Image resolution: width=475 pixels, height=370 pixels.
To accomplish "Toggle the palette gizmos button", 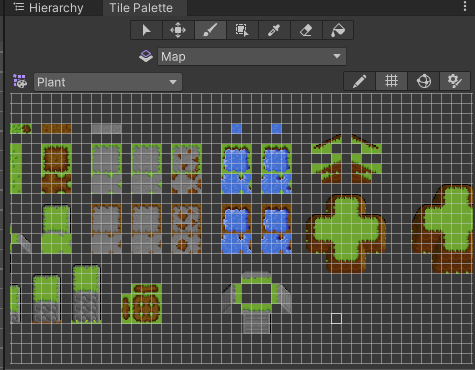I will click(424, 81).
